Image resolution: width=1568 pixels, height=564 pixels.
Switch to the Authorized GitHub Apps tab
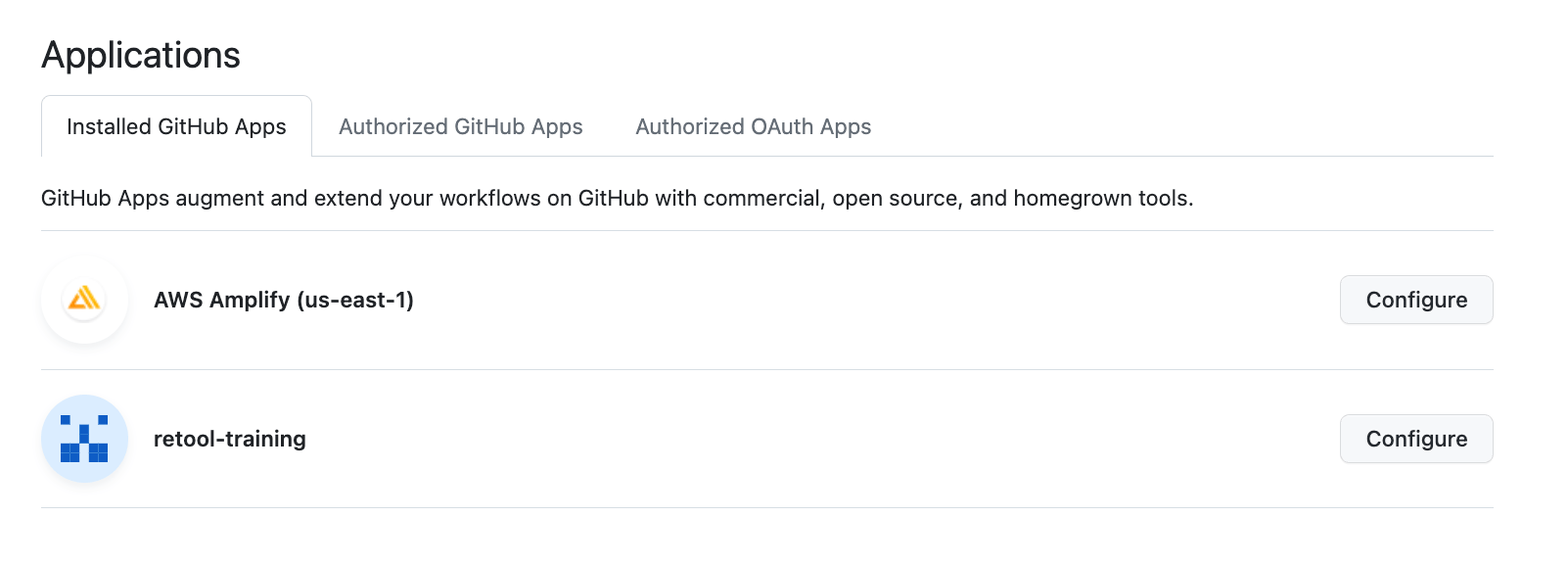coord(461,126)
